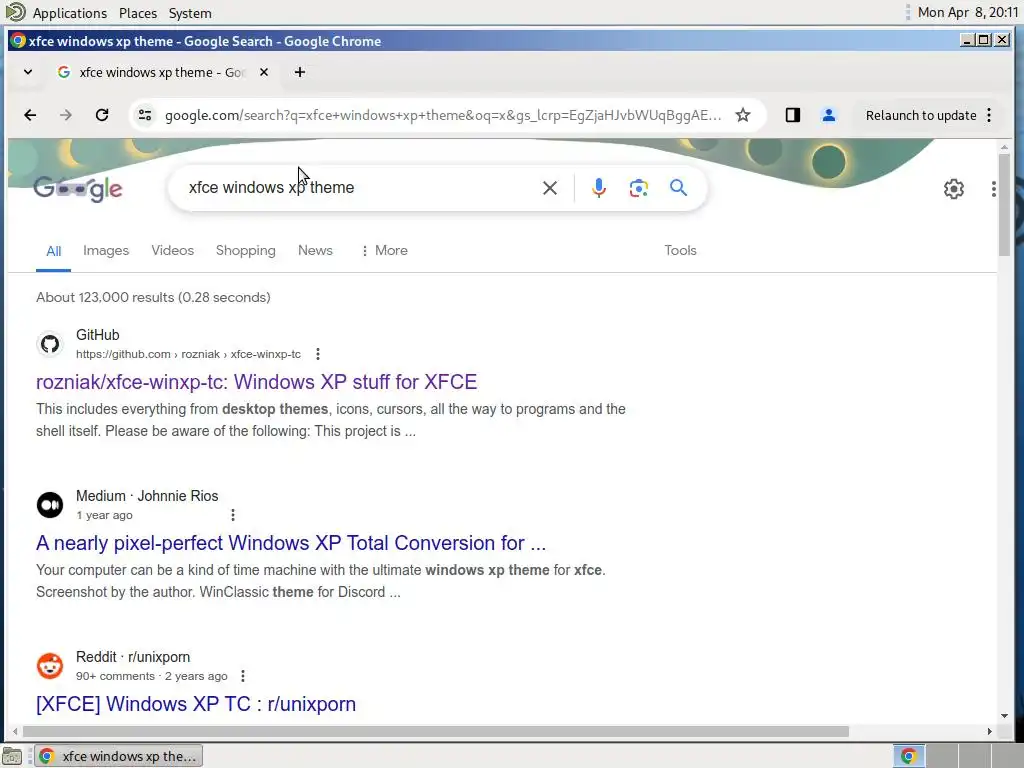
Task: Select the Chrome window in the taskbar
Action: tap(118, 756)
